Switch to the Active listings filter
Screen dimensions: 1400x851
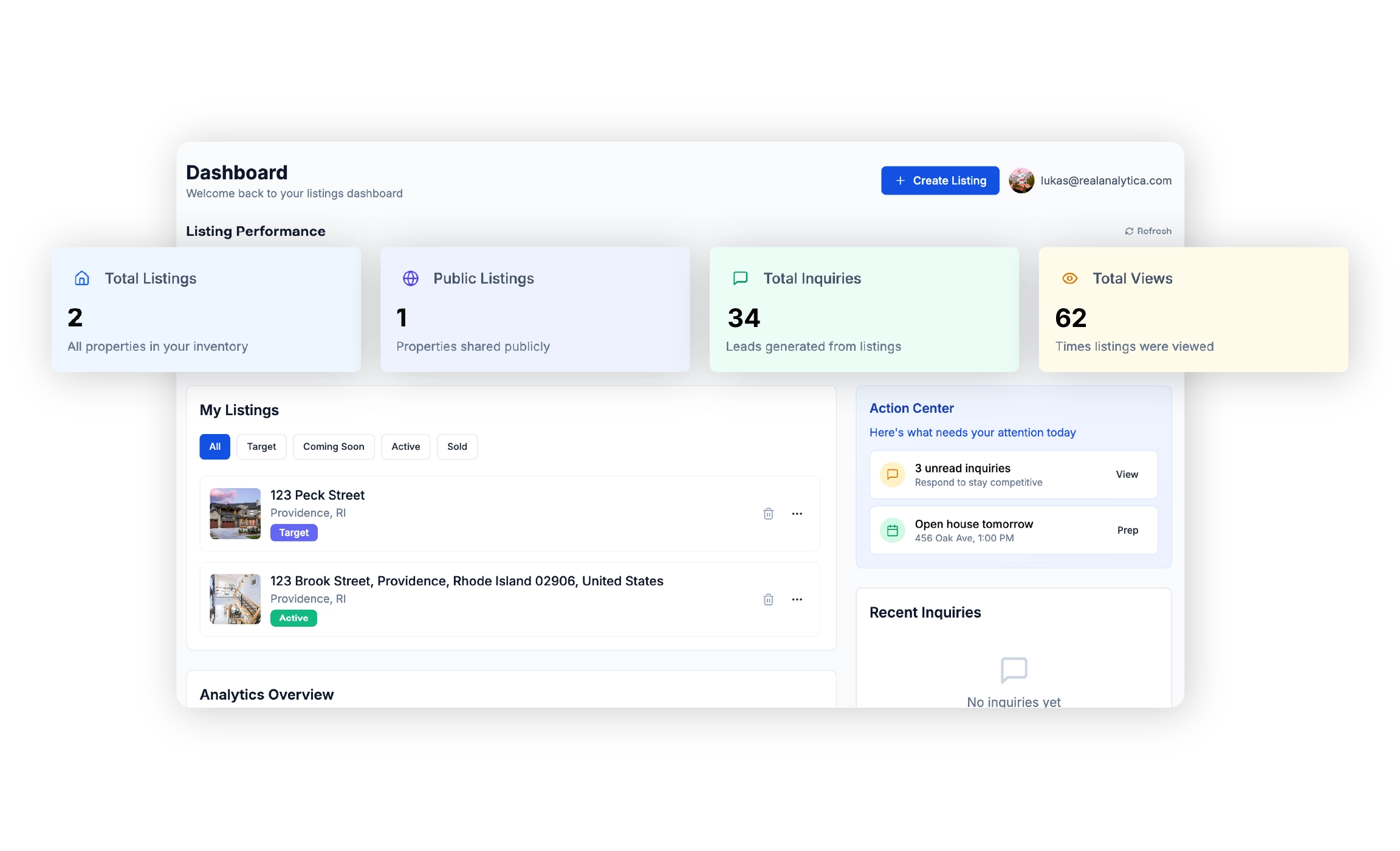click(405, 447)
